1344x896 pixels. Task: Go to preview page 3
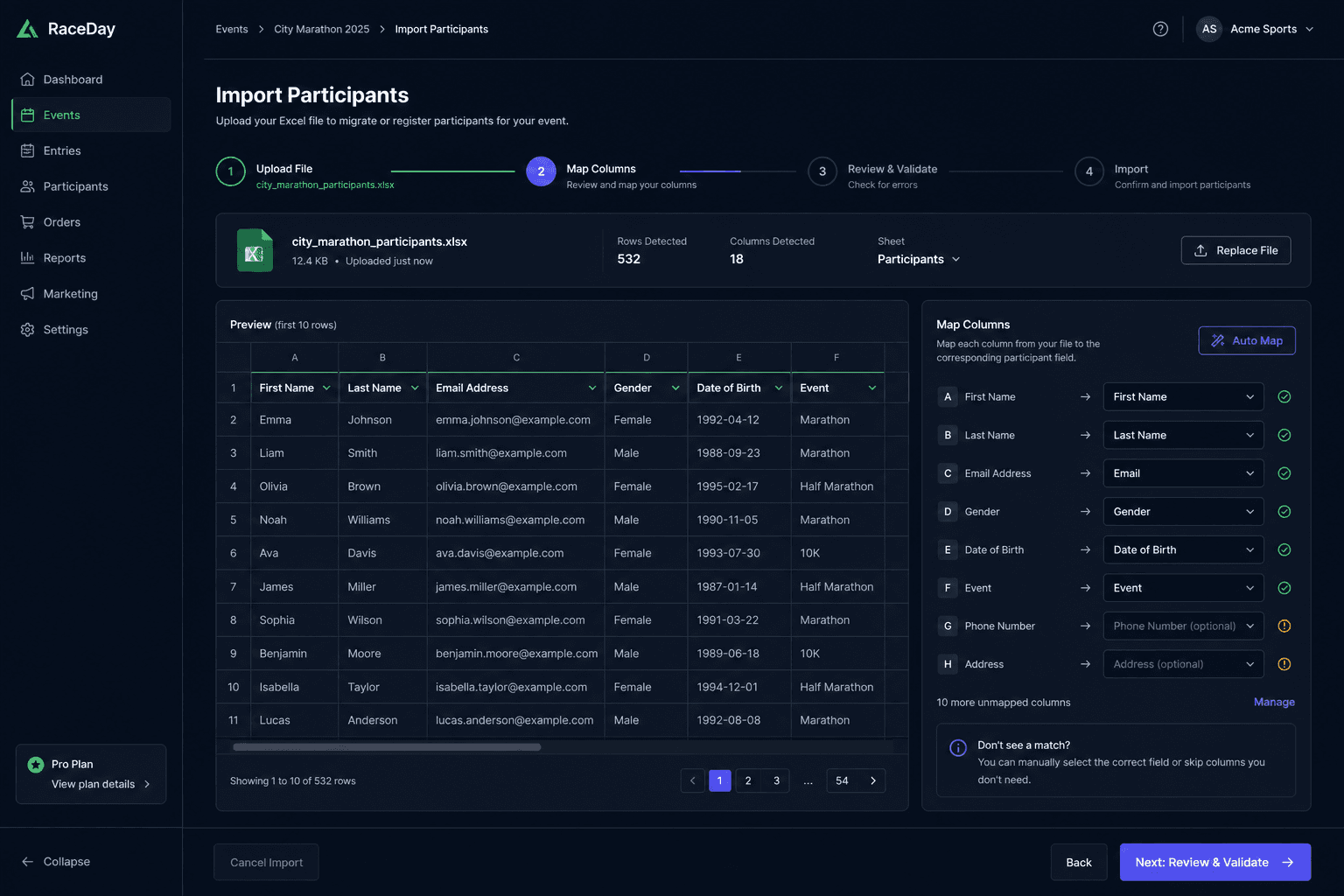point(776,780)
